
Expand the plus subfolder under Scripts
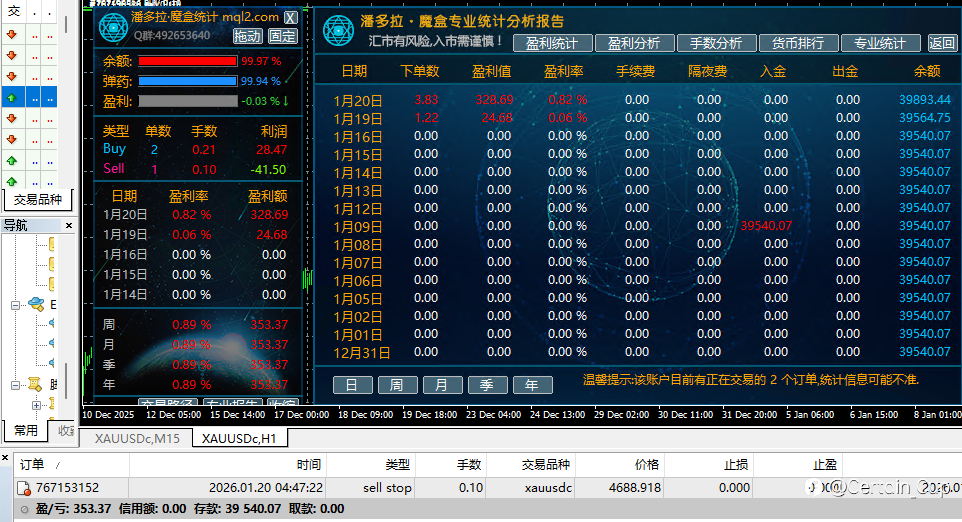[x=36, y=405]
